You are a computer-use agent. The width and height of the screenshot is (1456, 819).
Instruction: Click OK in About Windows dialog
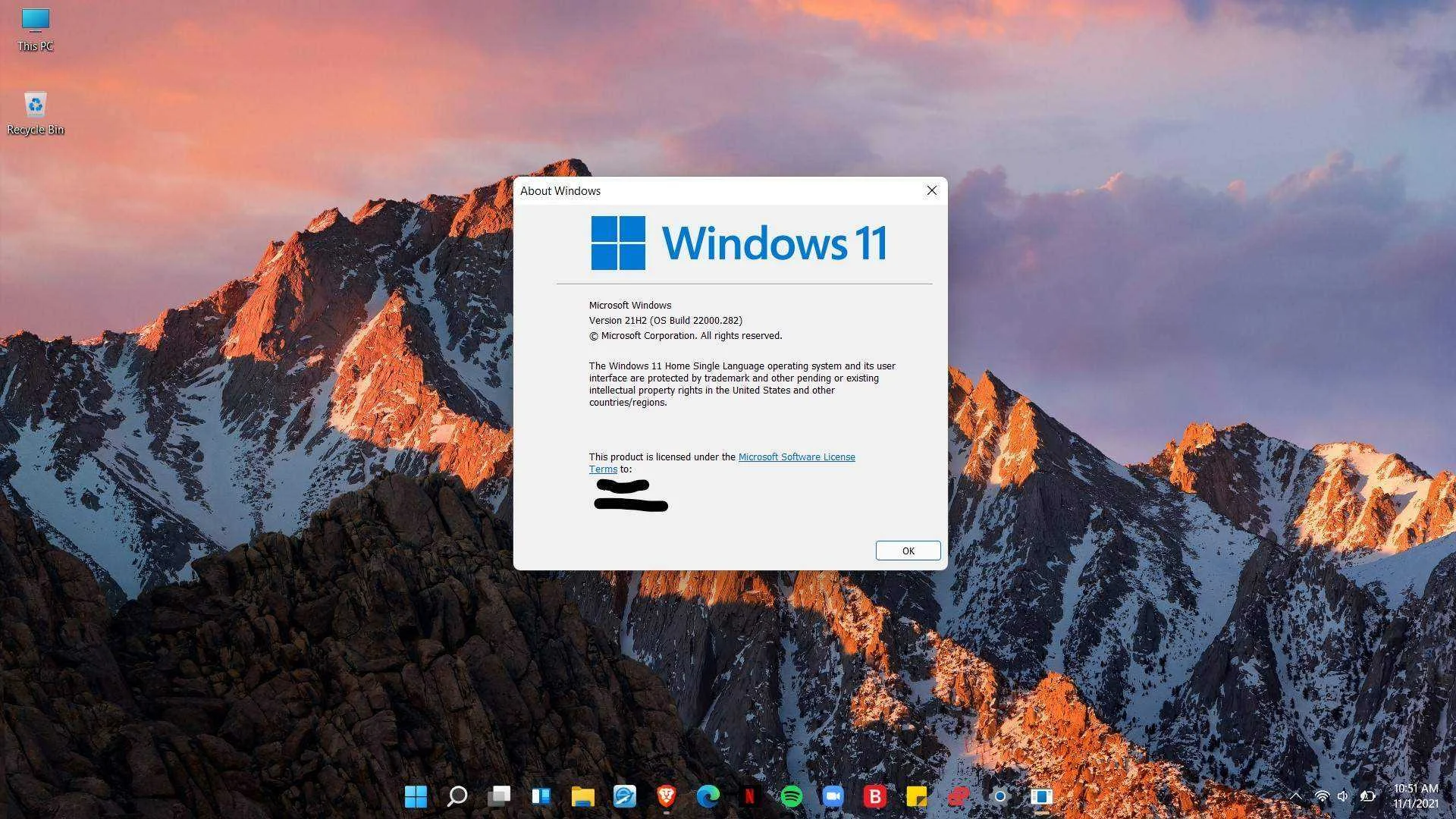point(908,551)
